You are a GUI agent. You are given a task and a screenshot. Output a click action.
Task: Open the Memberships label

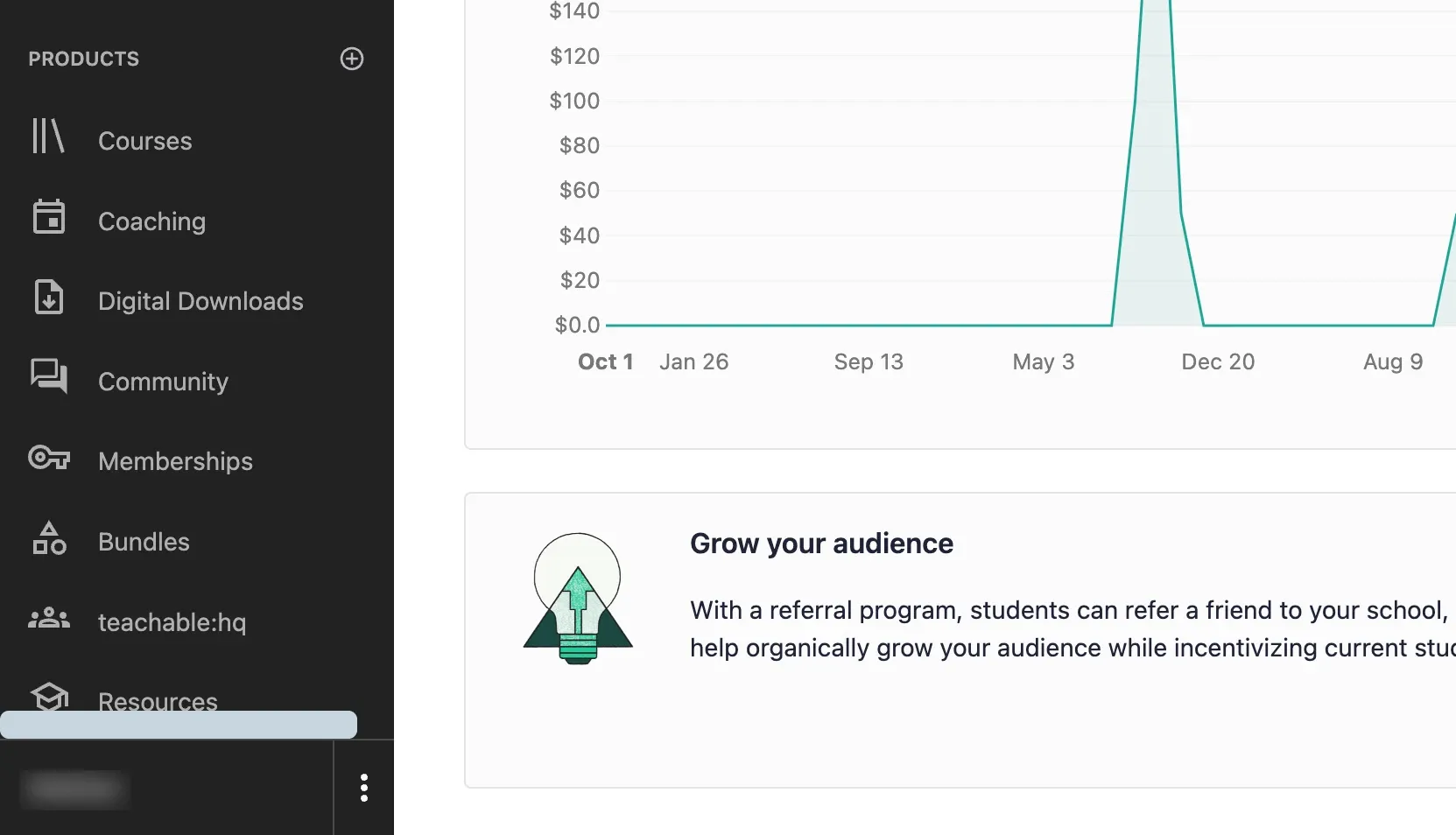(175, 461)
